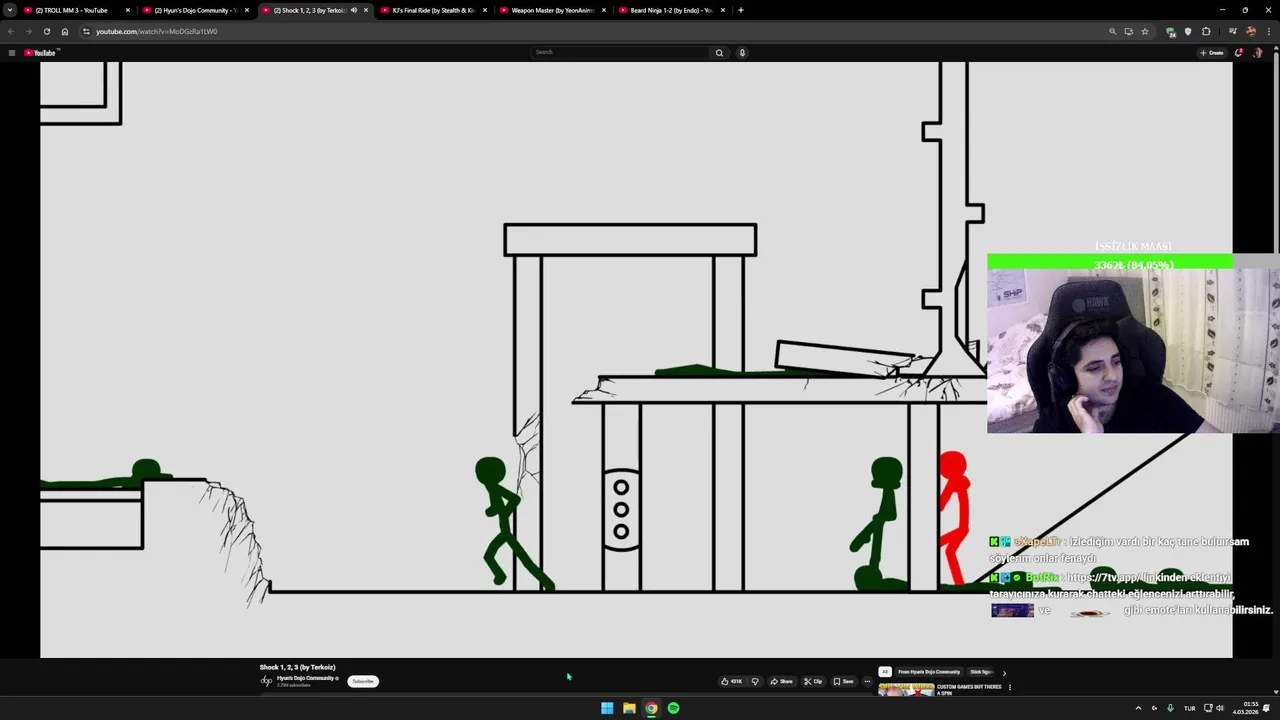The image size is (1280, 720).
Task: Expand the tab search dropdown arrow
Action: tap(10, 10)
